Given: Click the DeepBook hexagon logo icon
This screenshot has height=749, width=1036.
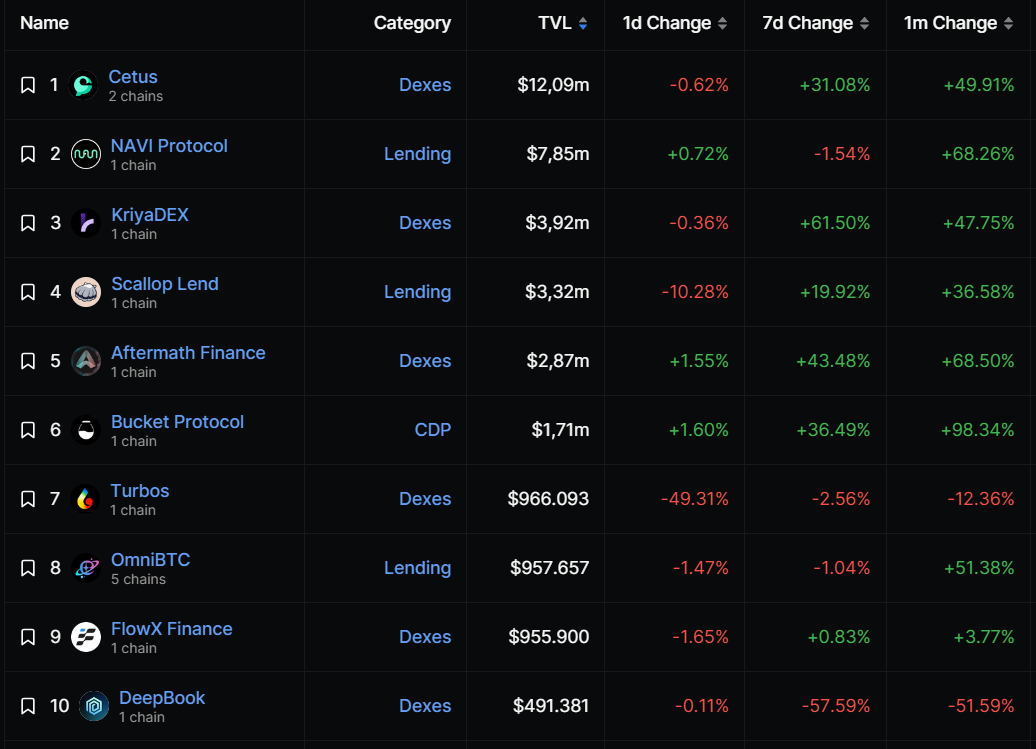Looking at the screenshot, I should [x=94, y=706].
